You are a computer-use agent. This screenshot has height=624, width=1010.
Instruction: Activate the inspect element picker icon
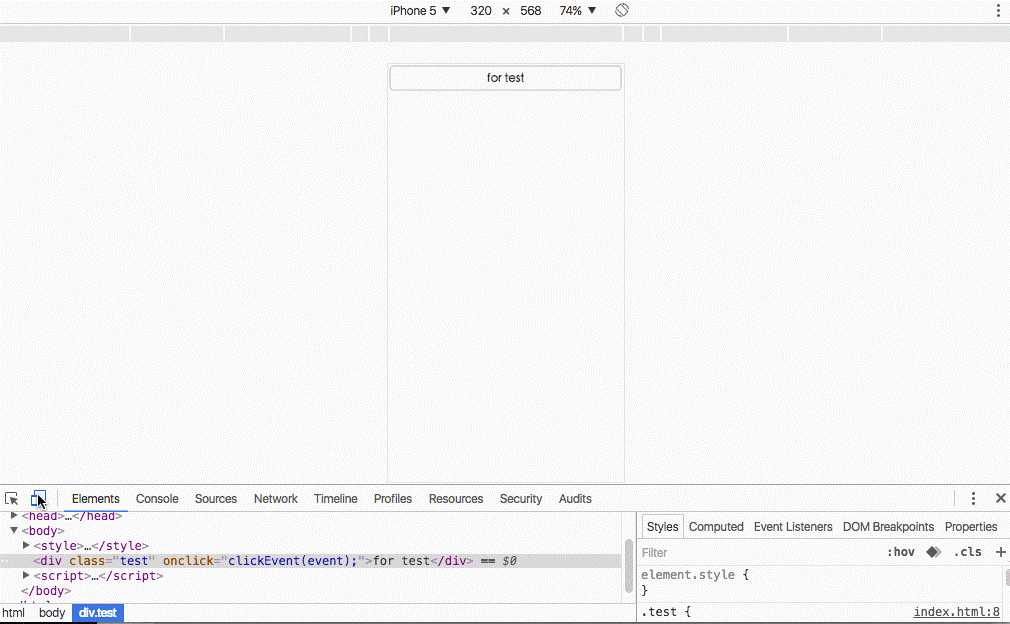click(x=12, y=498)
